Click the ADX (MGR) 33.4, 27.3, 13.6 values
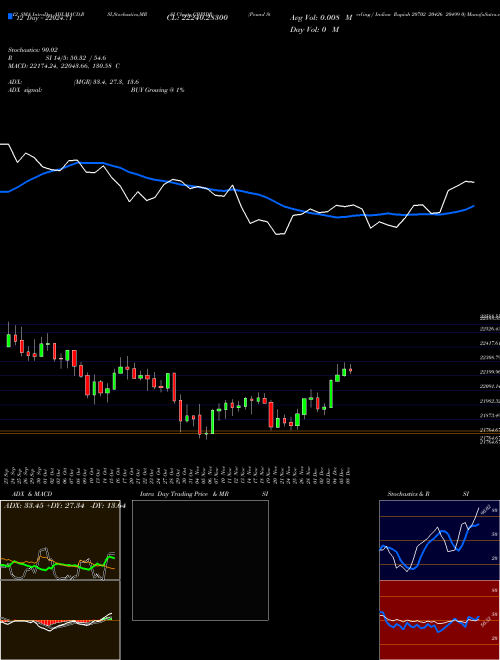Viewport: 500px width, 660px height. coord(106,82)
